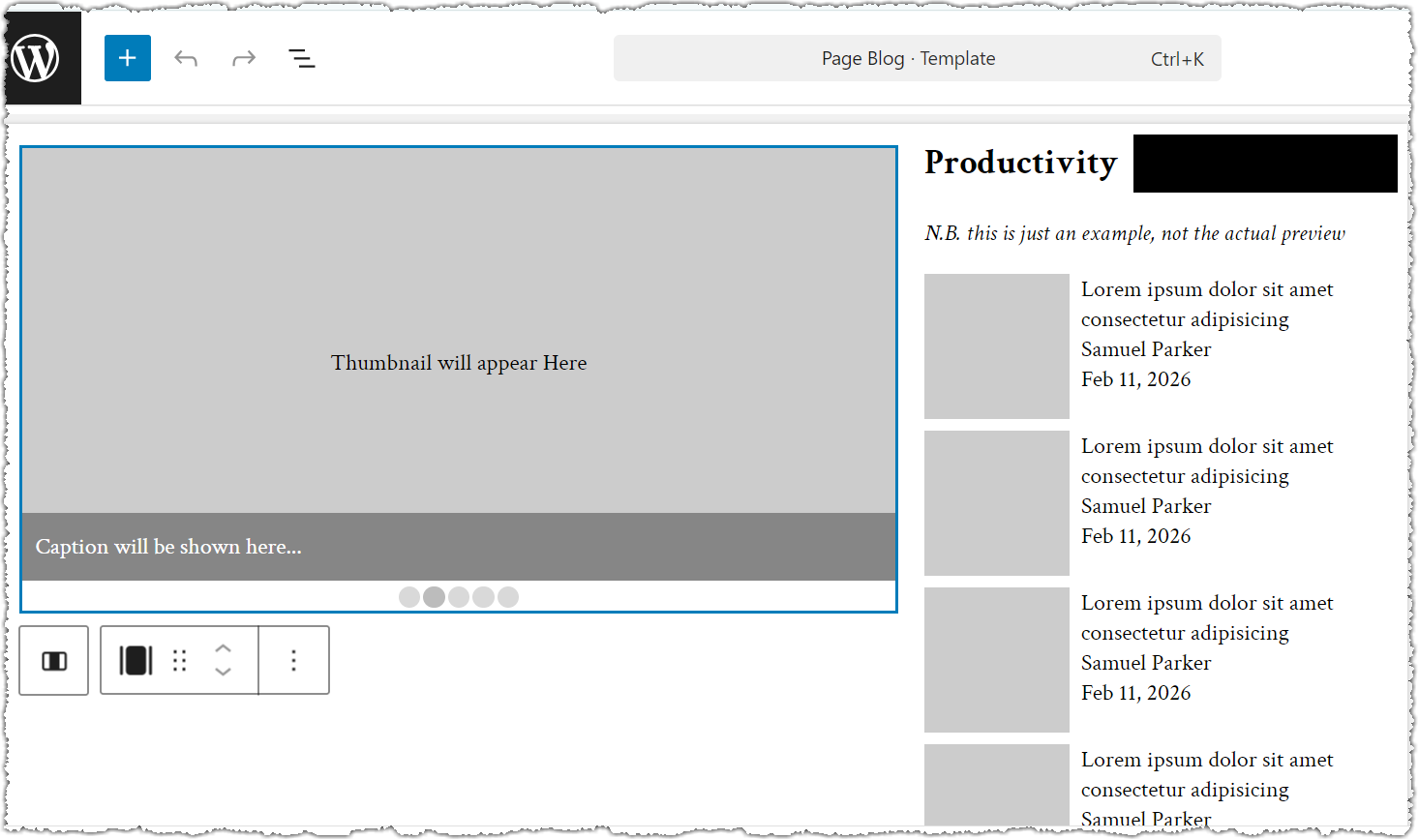
Task: Click the slider block type icon
Action: click(x=136, y=661)
